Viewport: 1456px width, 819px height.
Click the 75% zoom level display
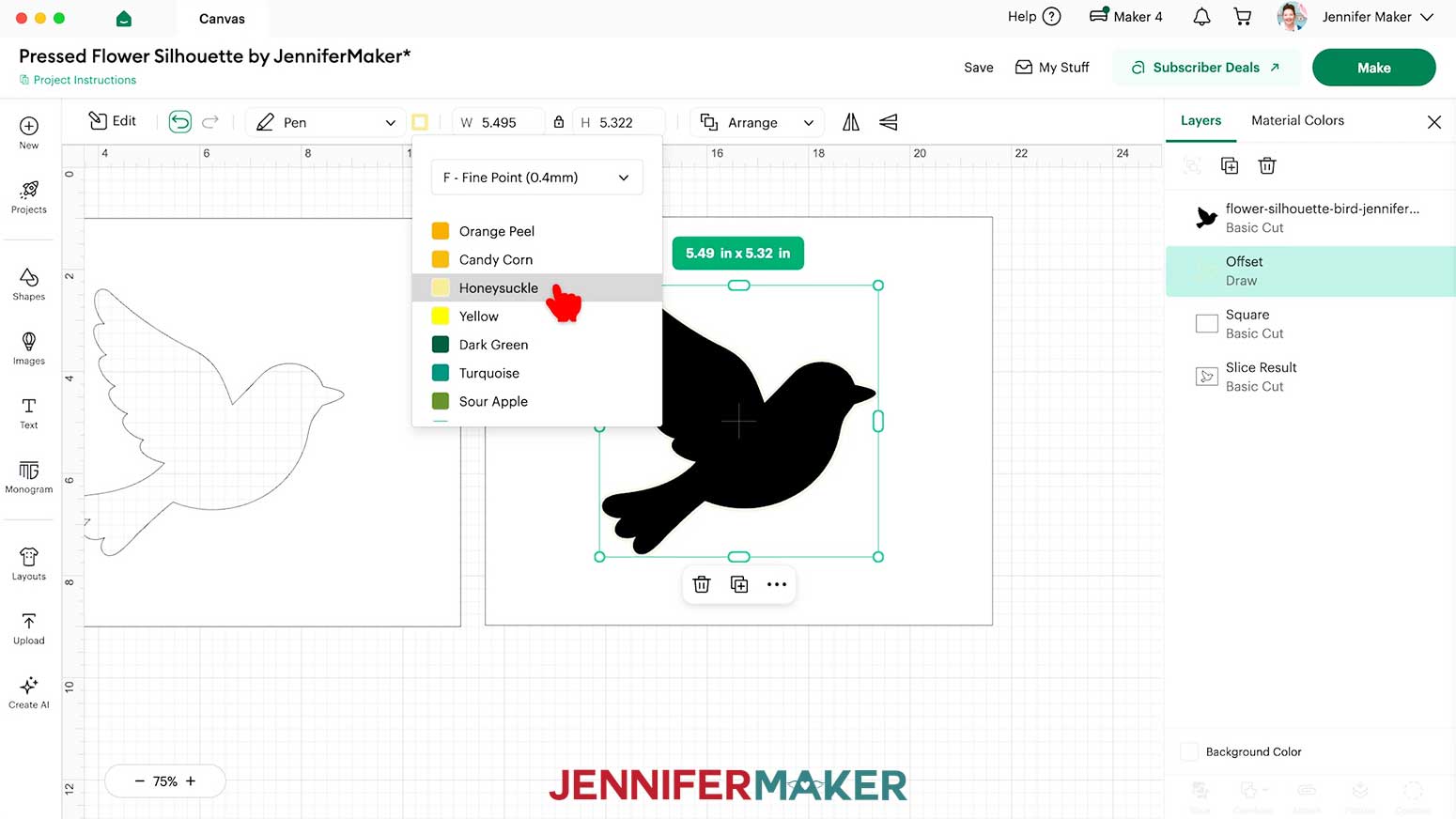pos(165,781)
